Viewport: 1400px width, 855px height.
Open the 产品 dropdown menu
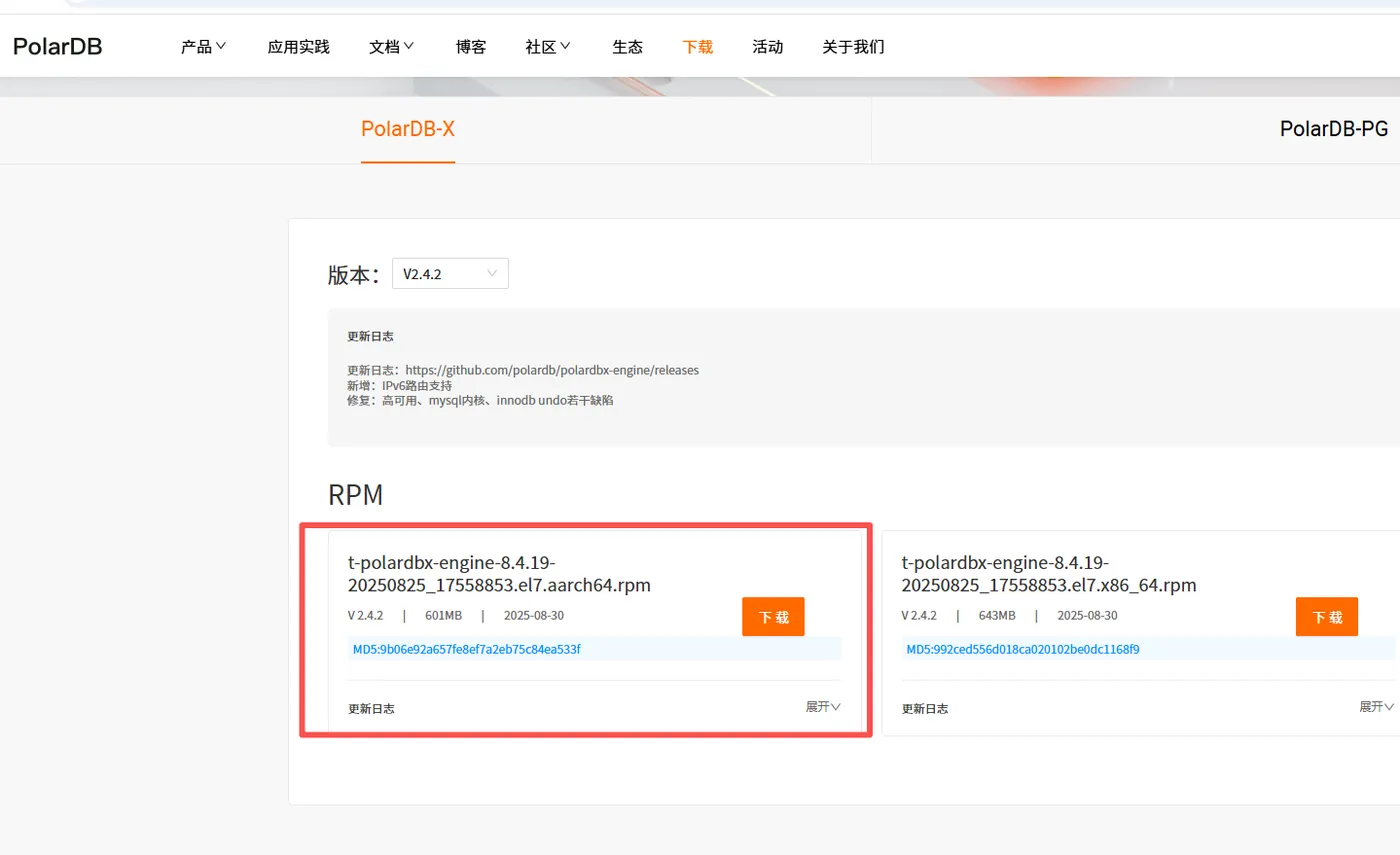(203, 46)
